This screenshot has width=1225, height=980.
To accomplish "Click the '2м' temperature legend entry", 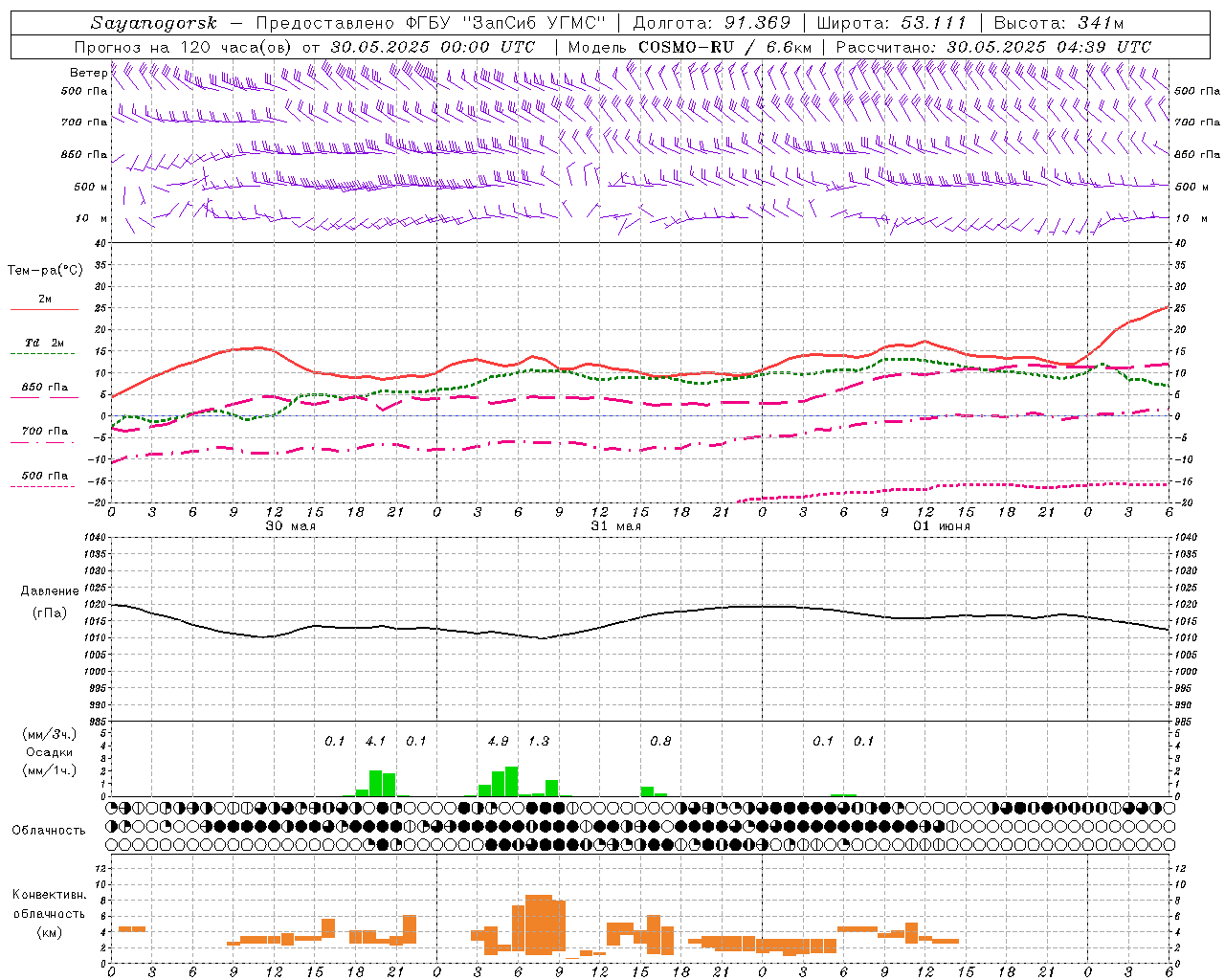I will click(x=45, y=299).
